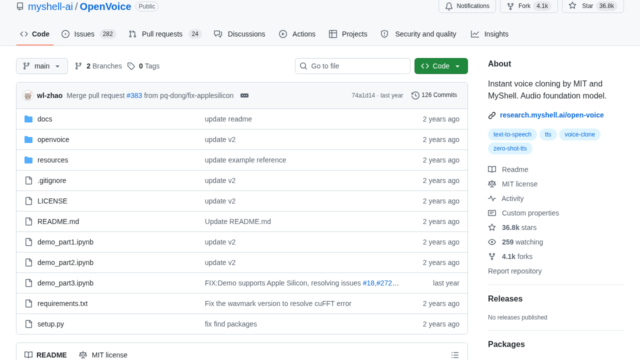This screenshot has width=640, height=360.
Task: Open the LICENSE file
Action: click(x=52, y=201)
